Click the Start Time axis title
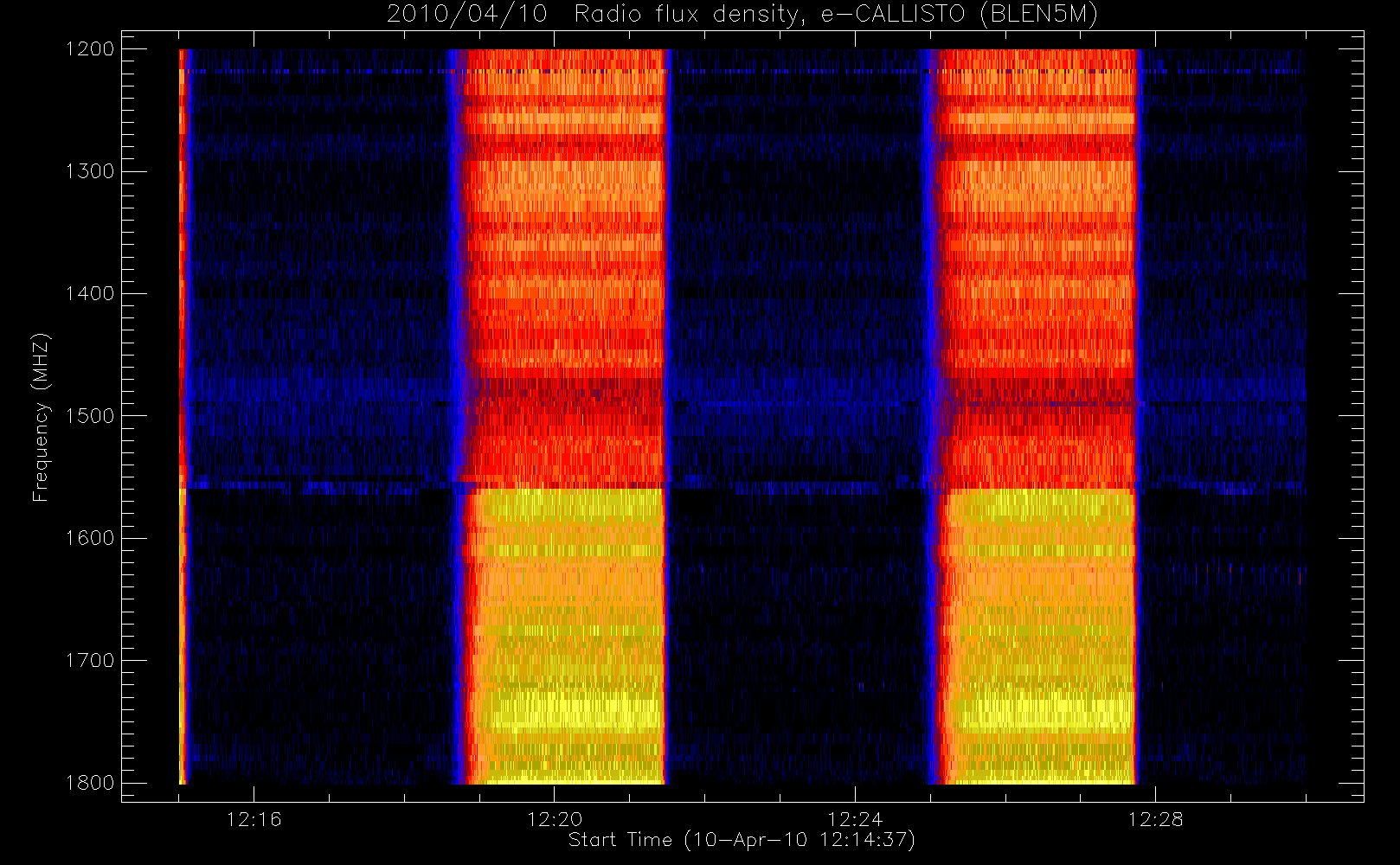Viewport: 1400px width, 865px height. click(742, 840)
